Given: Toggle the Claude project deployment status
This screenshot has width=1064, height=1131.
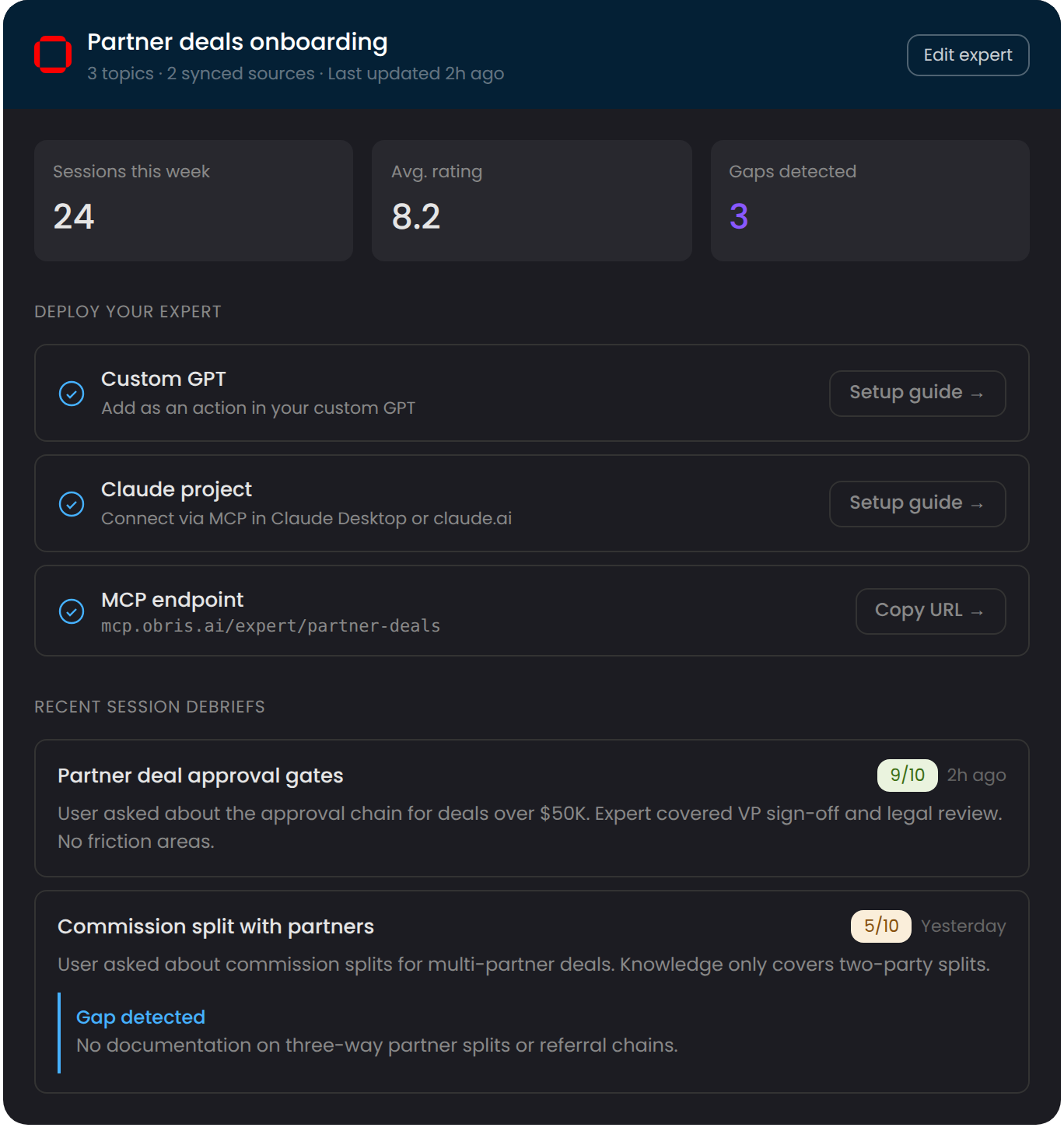Looking at the screenshot, I should click(72, 504).
